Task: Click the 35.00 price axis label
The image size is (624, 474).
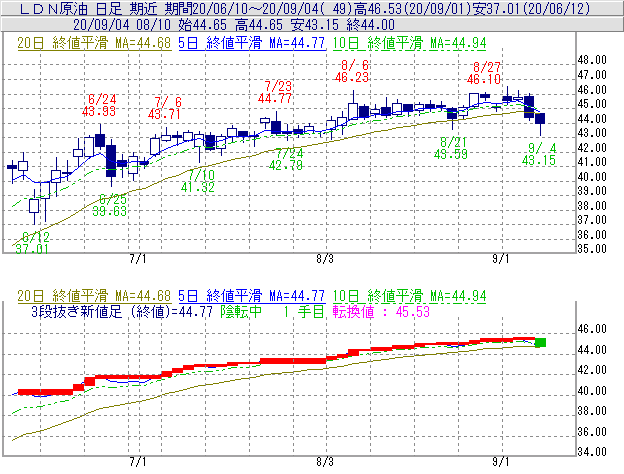Action: [592, 249]
